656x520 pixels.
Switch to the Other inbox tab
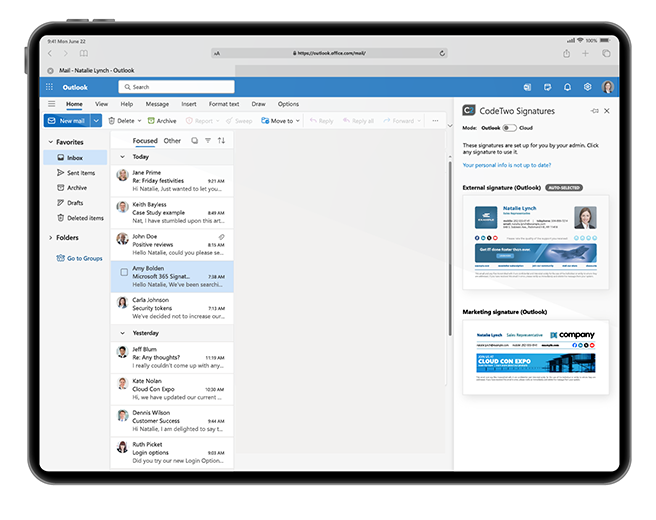coord(172,141)
